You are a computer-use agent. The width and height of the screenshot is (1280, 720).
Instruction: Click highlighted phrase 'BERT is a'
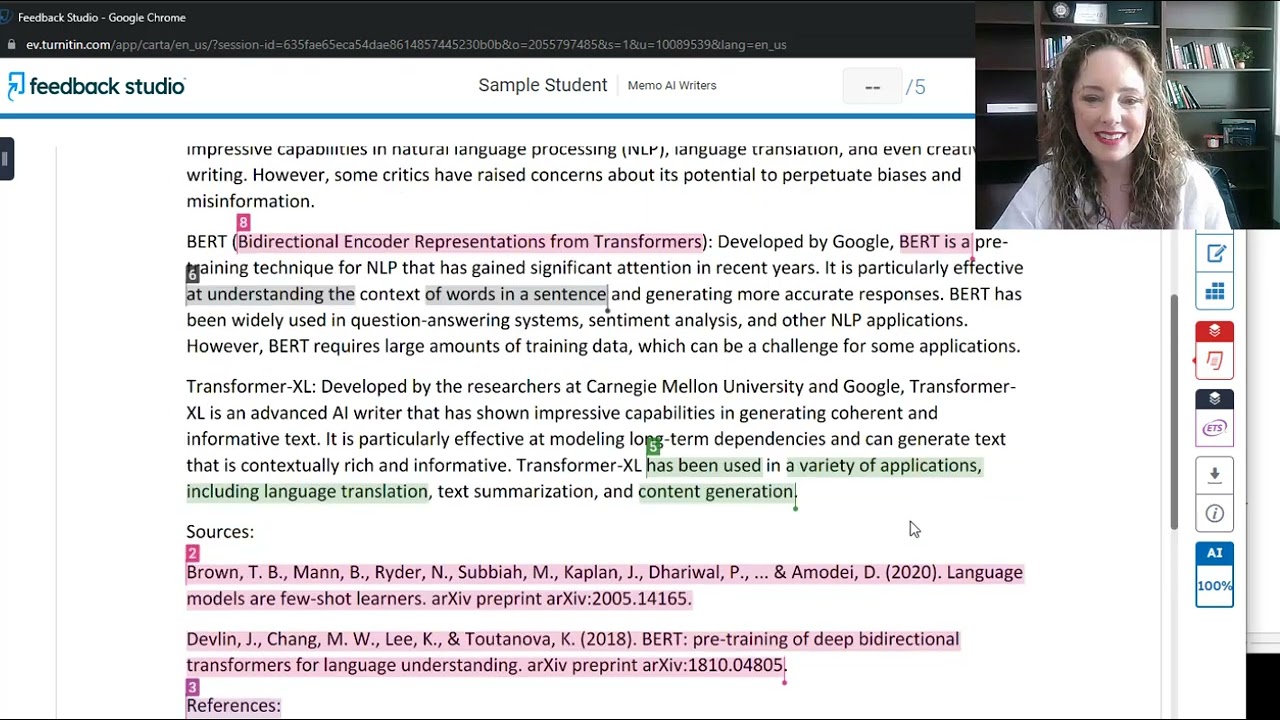pos(935,242)
